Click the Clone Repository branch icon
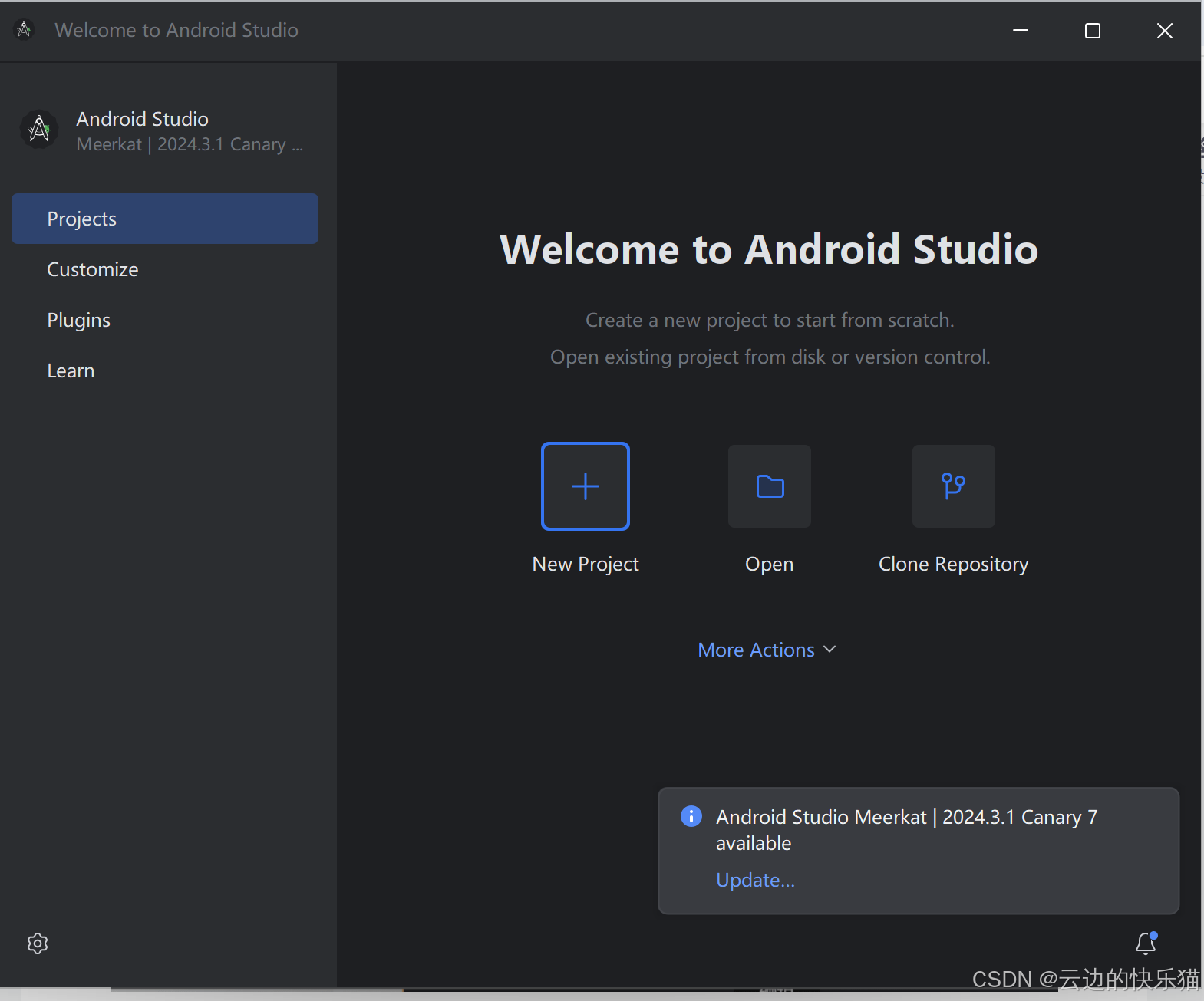Viewport: 1204px width, 1001px height. 954,486
